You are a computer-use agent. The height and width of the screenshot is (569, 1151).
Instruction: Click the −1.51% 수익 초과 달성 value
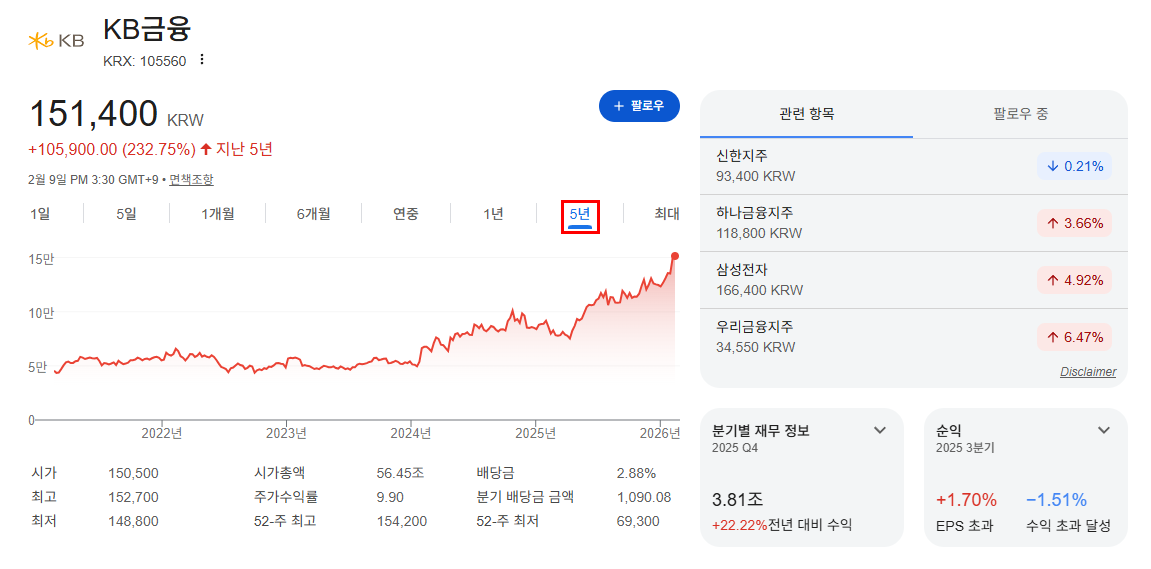[x=1056, y=501]
